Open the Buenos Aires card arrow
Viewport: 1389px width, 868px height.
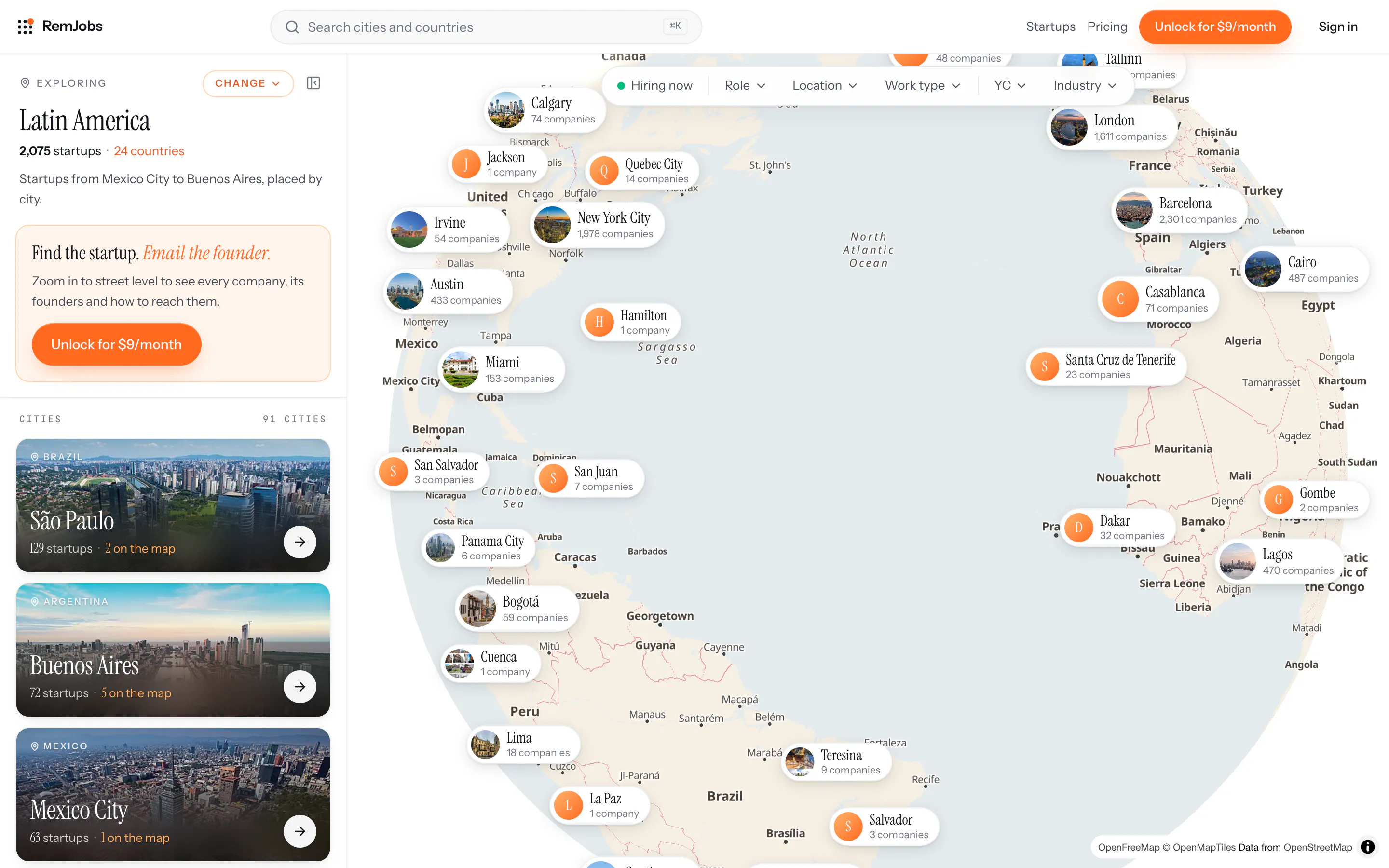300,687
